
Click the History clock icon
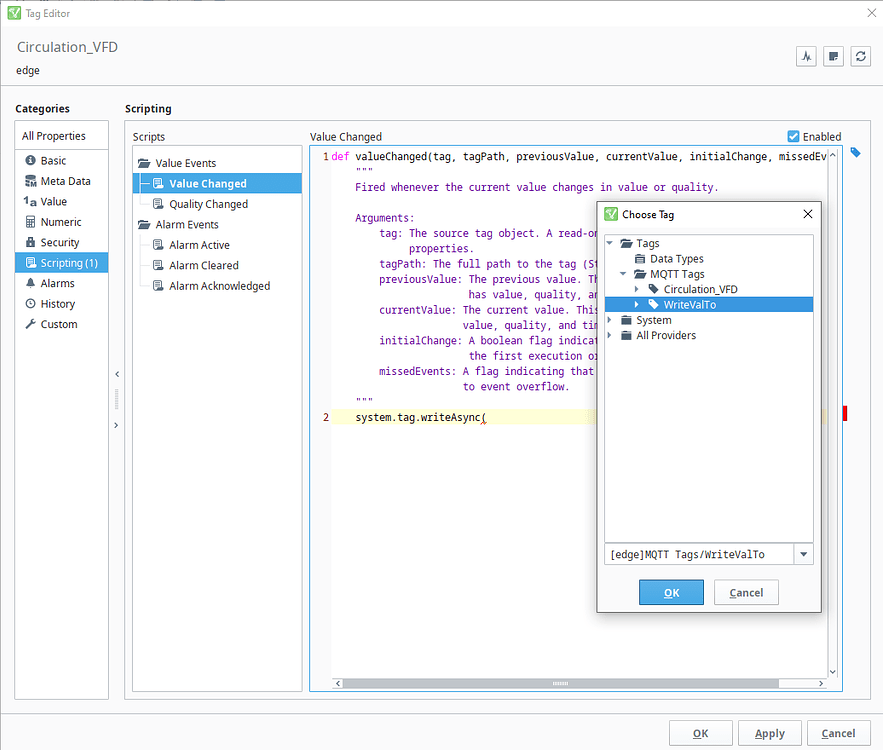(30, 303)
